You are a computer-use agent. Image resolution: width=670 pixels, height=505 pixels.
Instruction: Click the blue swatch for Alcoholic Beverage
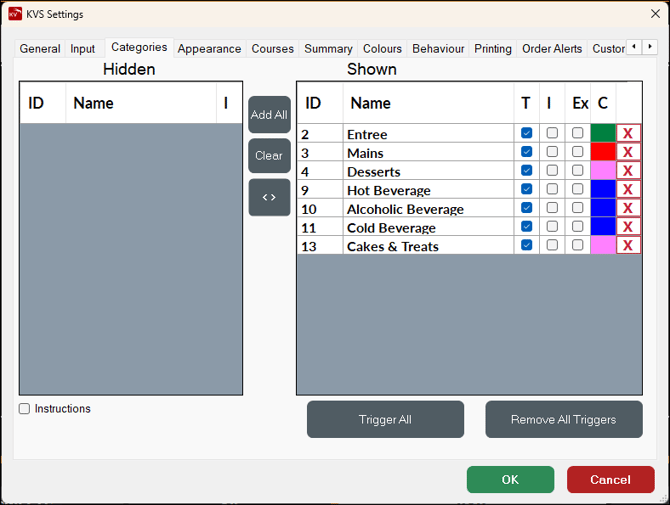[603, 208]
